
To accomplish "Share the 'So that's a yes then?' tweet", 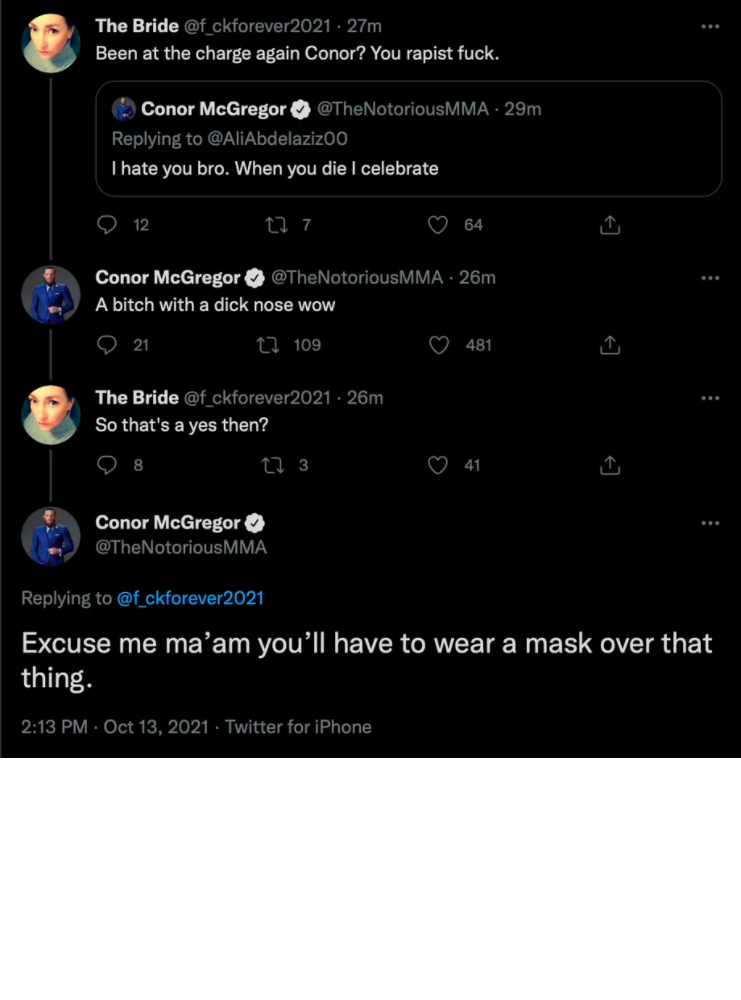I will (610, 465).
